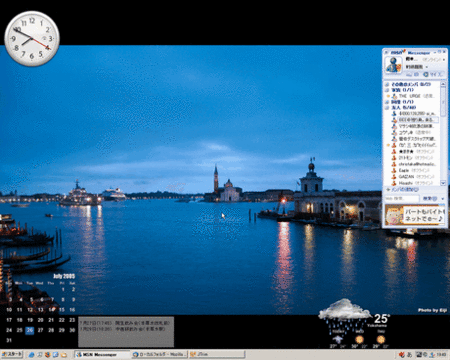The image size is (450, 360).
Task: Open the Messenger advertisement banner
Action: [x=415, y=215]
